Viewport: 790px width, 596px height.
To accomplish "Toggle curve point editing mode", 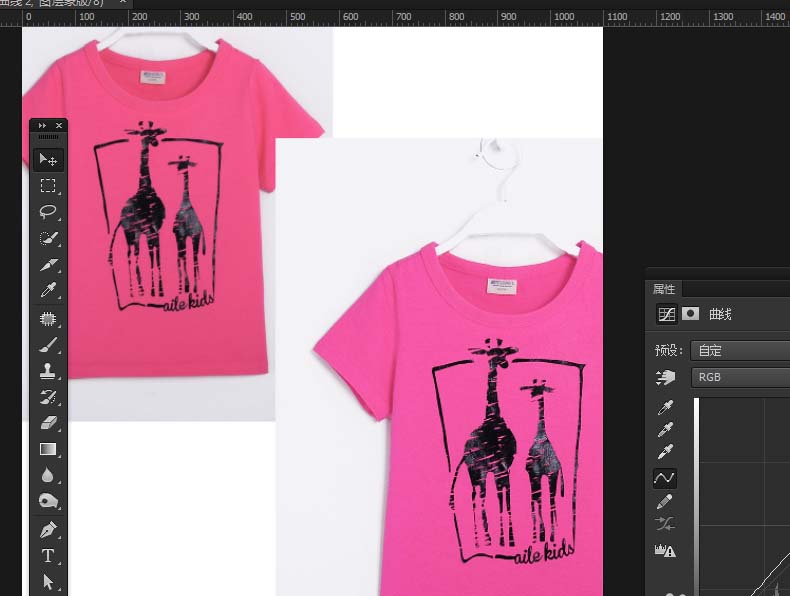I will click(x=664, y=479).
